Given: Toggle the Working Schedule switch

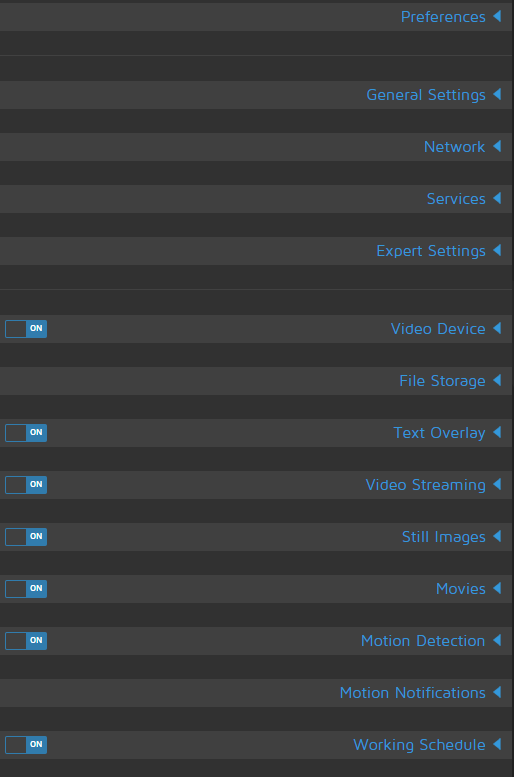Looking at the screenshot, I should click(x=26, y=745).
